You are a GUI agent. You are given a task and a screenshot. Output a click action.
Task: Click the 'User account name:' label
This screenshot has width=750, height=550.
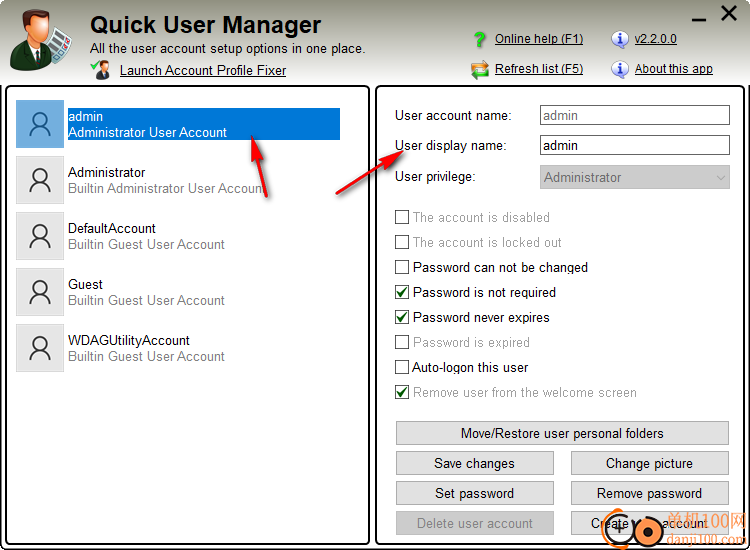[453, 115]
